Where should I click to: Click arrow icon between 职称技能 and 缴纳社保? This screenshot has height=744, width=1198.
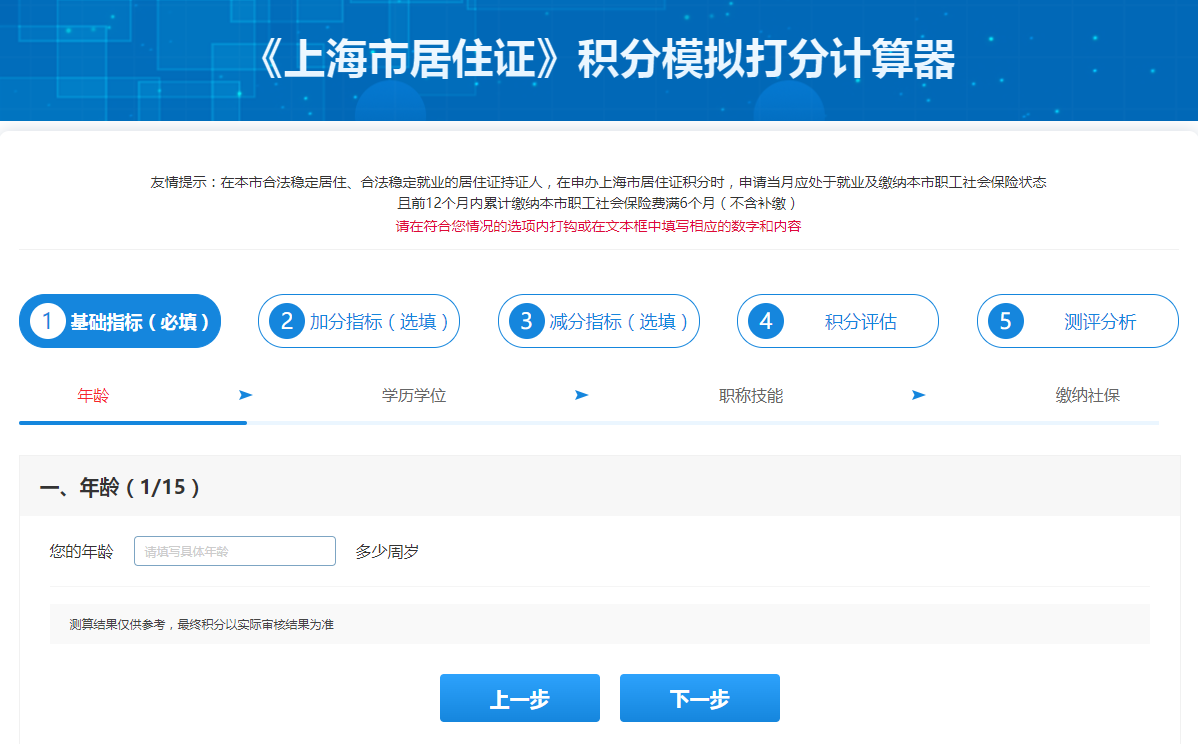(918, 395)
